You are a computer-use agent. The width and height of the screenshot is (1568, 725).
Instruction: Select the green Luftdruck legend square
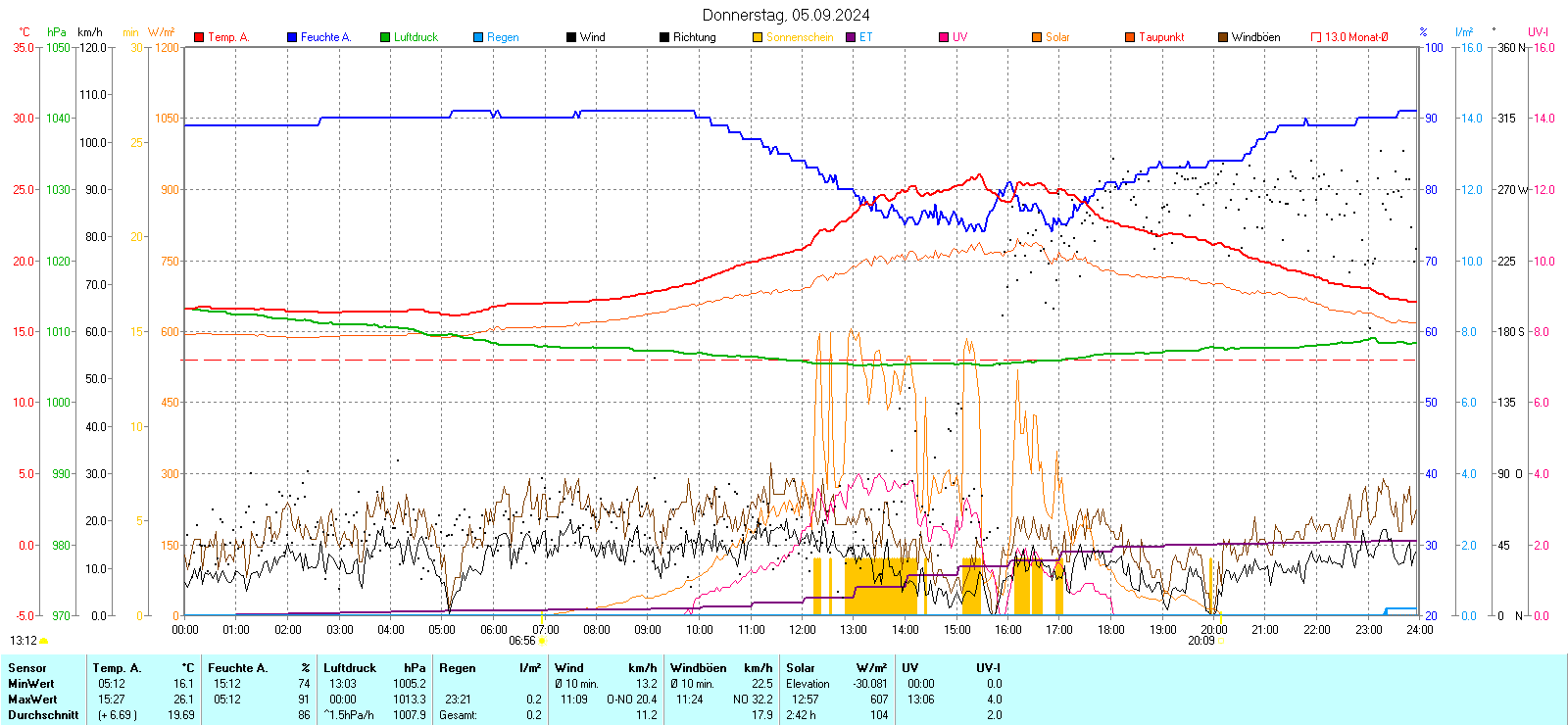point(385,37)
